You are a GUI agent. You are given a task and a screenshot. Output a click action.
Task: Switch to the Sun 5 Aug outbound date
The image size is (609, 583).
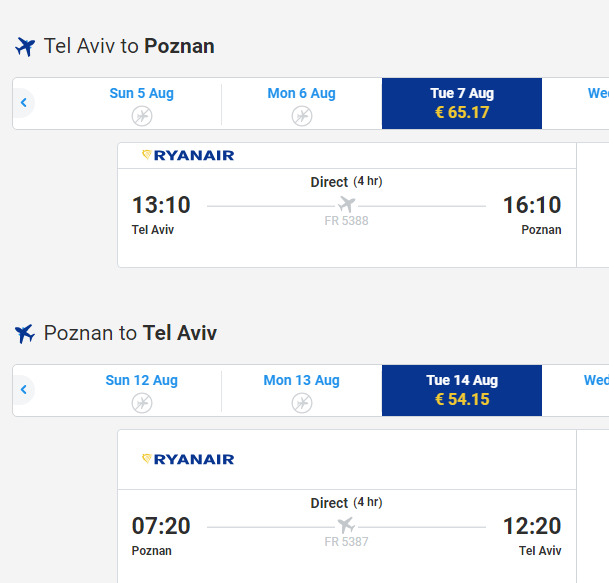click(x=142, y=103)
